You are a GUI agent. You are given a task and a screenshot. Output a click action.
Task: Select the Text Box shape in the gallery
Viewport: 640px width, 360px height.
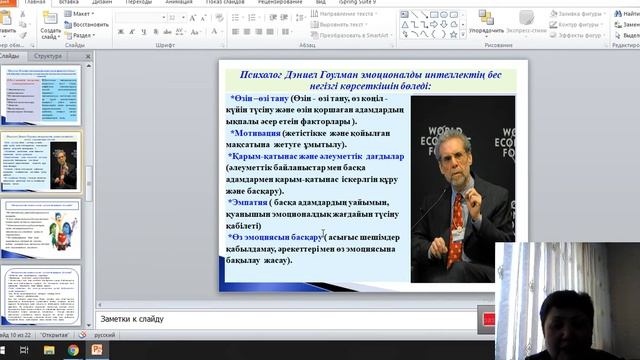[x=404, y=15]
